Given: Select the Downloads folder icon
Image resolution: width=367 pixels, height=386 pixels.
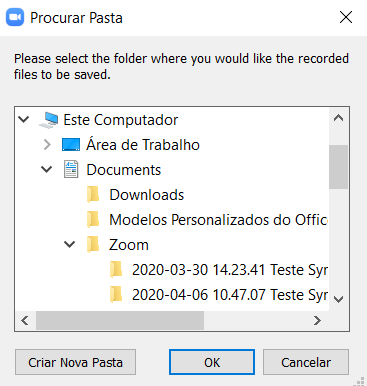Looking at the screenshot, I should (93, 195).
